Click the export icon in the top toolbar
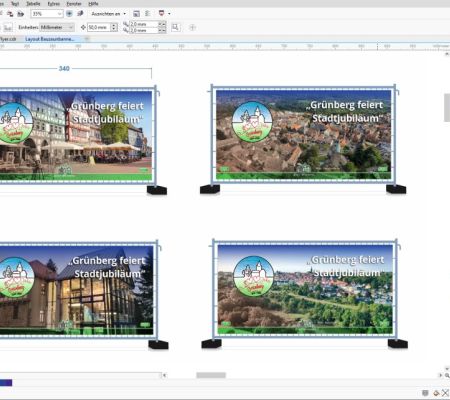Screen dimensions: 450x400 point(21,14)
